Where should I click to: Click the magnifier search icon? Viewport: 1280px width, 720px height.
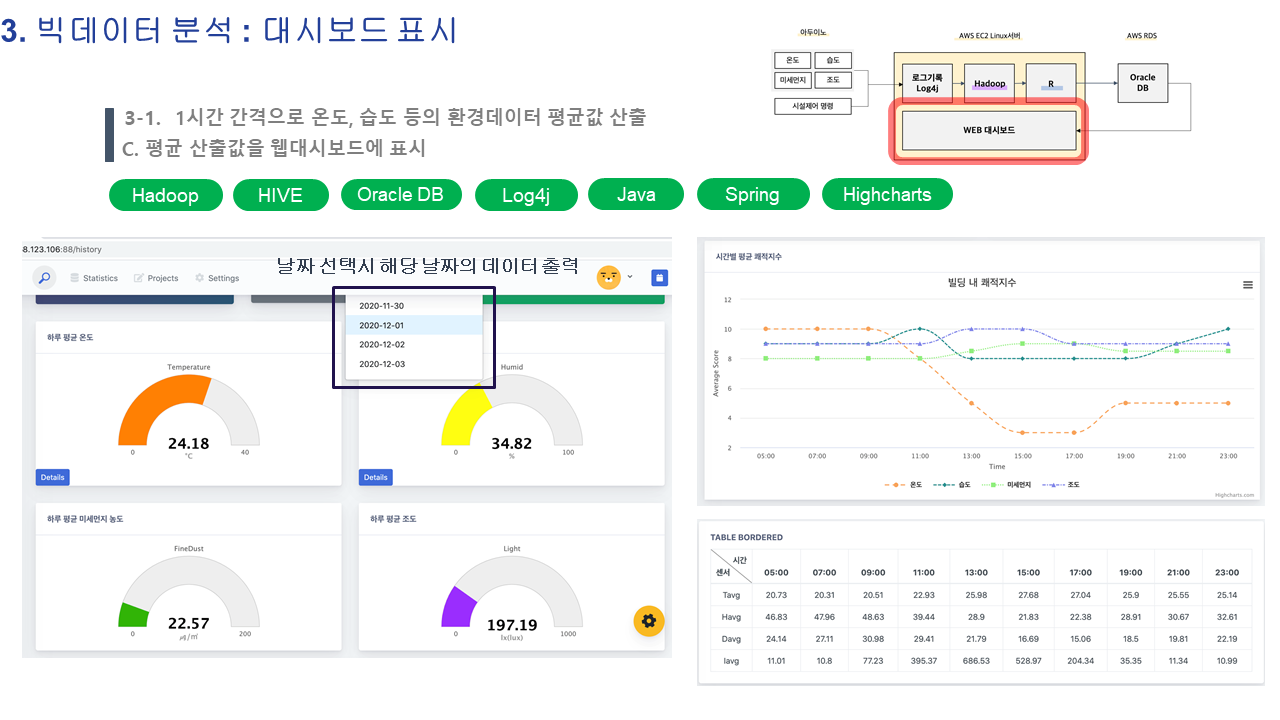tap(44, 278)
